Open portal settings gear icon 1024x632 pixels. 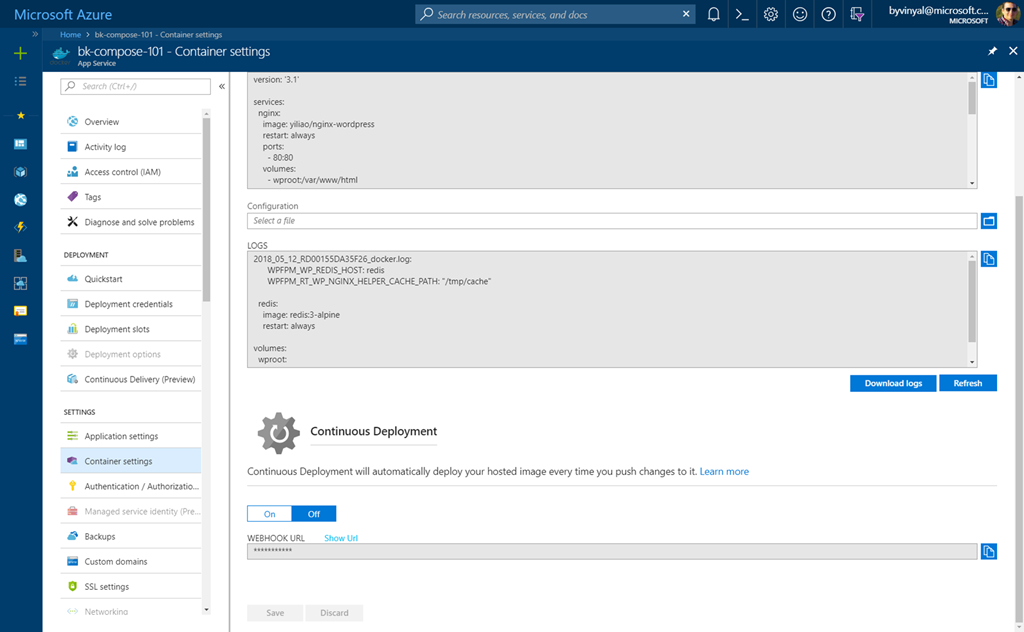point(771,15)
